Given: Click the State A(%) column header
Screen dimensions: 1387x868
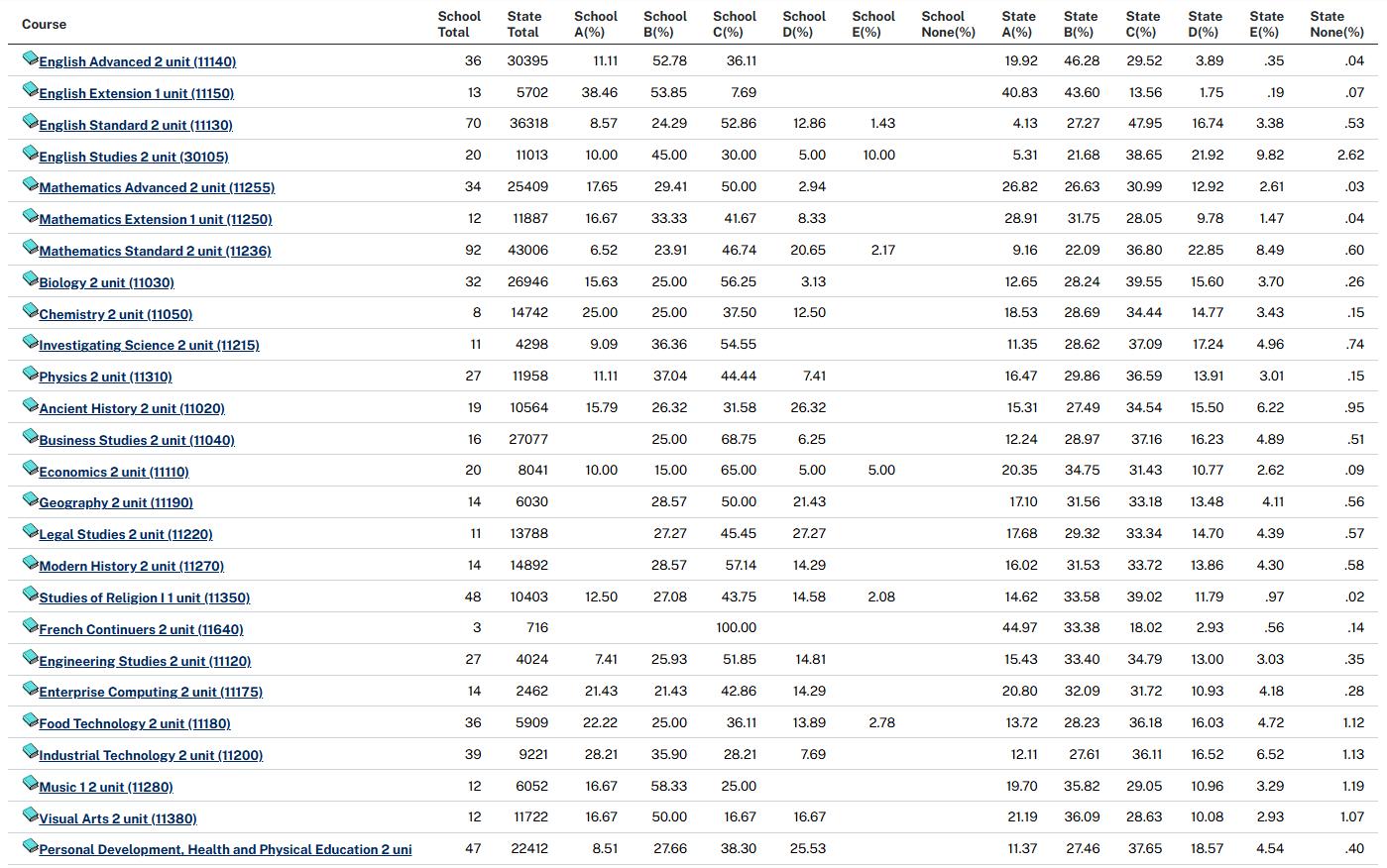Looking at the screenshot, I should 1018,24.
